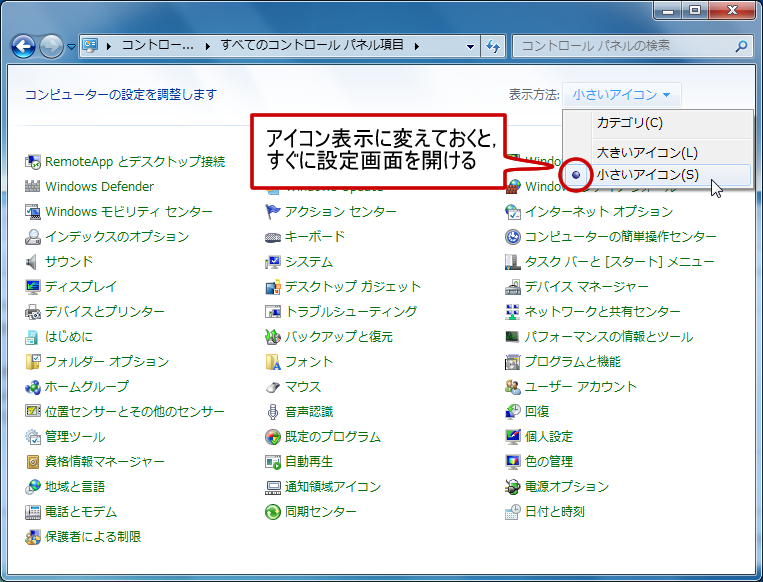763x582 pixels.
Task: Open the パフォーマンスの情報とツール link
Action: tap(609, 337)
